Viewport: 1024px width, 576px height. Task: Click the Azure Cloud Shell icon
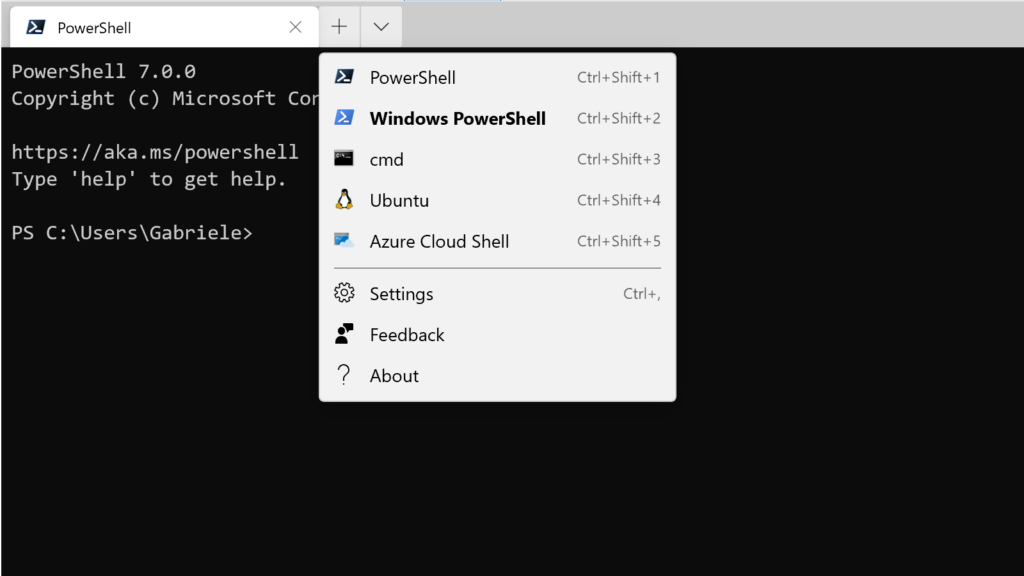(344, 240)
